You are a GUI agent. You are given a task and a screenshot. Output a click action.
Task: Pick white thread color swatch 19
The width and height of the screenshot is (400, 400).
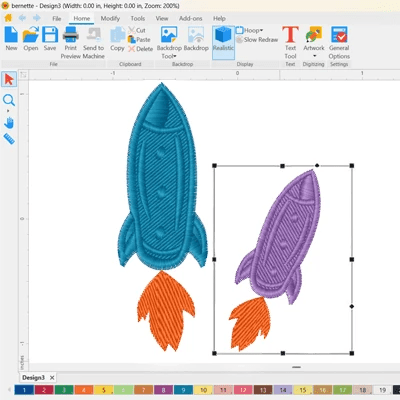tap(382, 390)
